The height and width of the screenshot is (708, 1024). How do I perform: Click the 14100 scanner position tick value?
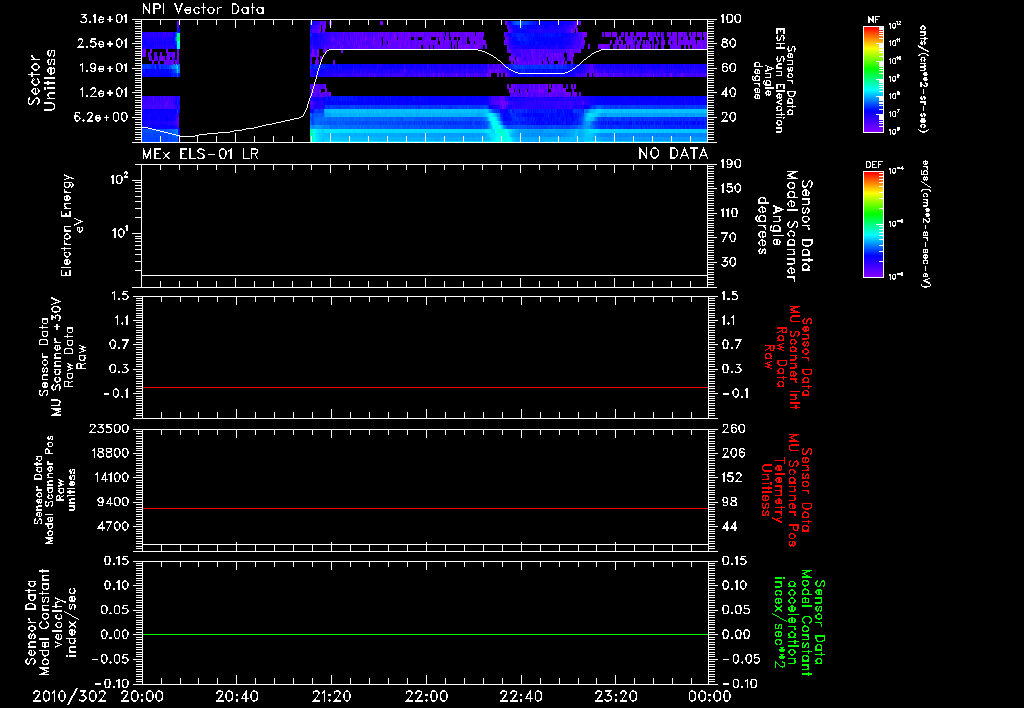pos(108,477)
